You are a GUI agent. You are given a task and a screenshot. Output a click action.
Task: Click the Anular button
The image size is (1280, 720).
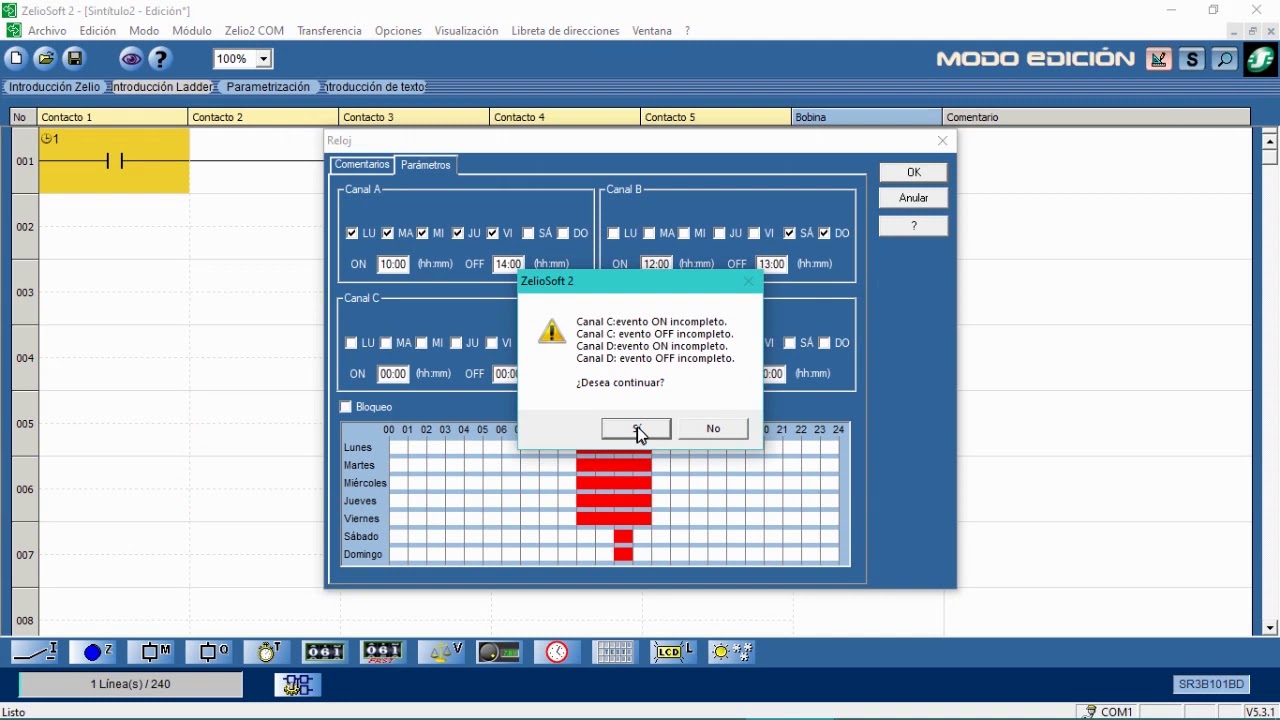point(914,198)
